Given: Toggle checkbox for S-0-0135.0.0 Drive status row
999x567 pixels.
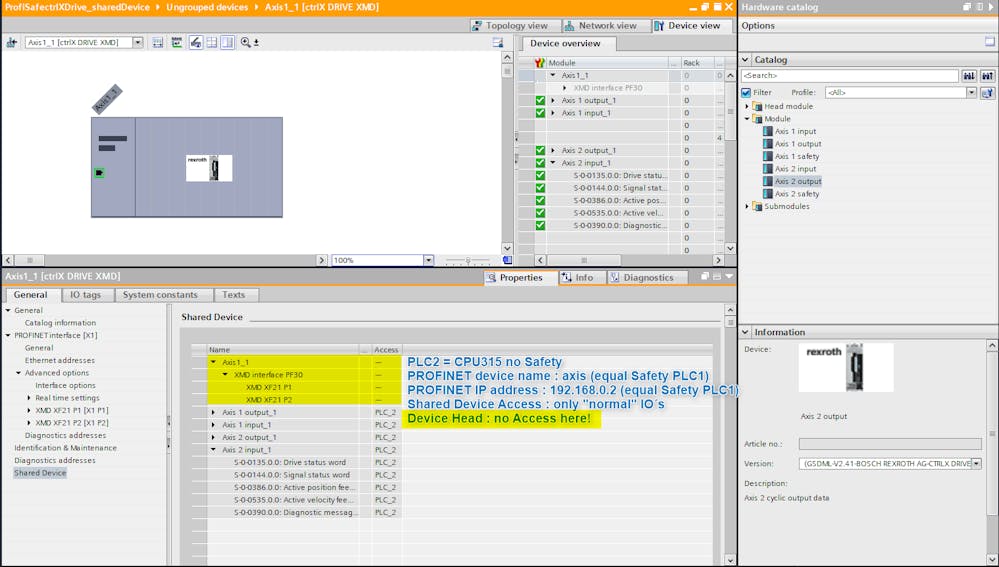Looking at the screenshot, I should pos(540,175).
